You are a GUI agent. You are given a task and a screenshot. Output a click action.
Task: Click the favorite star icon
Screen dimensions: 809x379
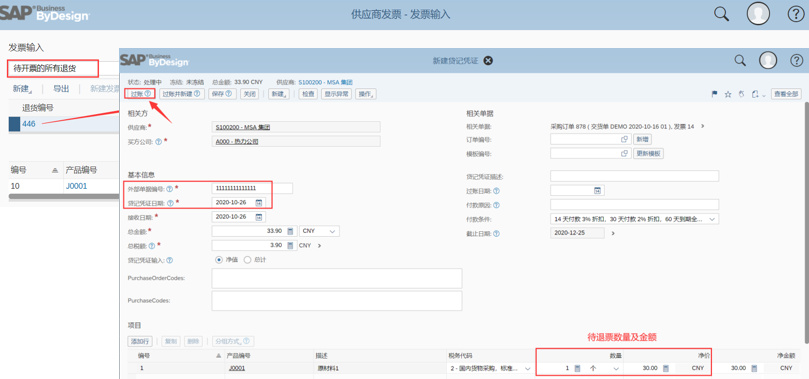tap(728, 94)
